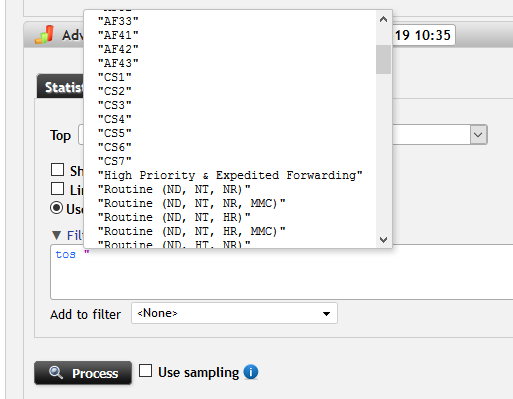
Task: Select "Routine (ND, NT, HR, MMC)" entry
Action: pyautogui.click(x=192, y=231)
